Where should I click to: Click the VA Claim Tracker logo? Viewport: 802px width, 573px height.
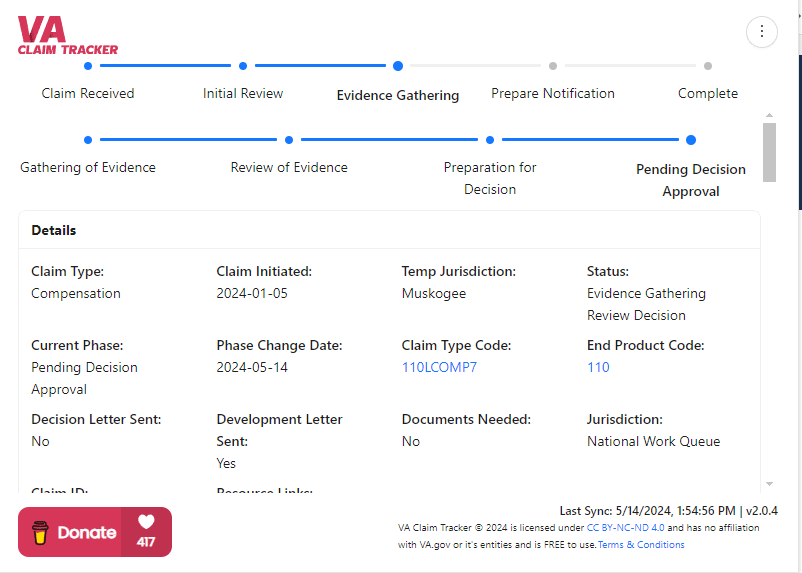point(68,36)
